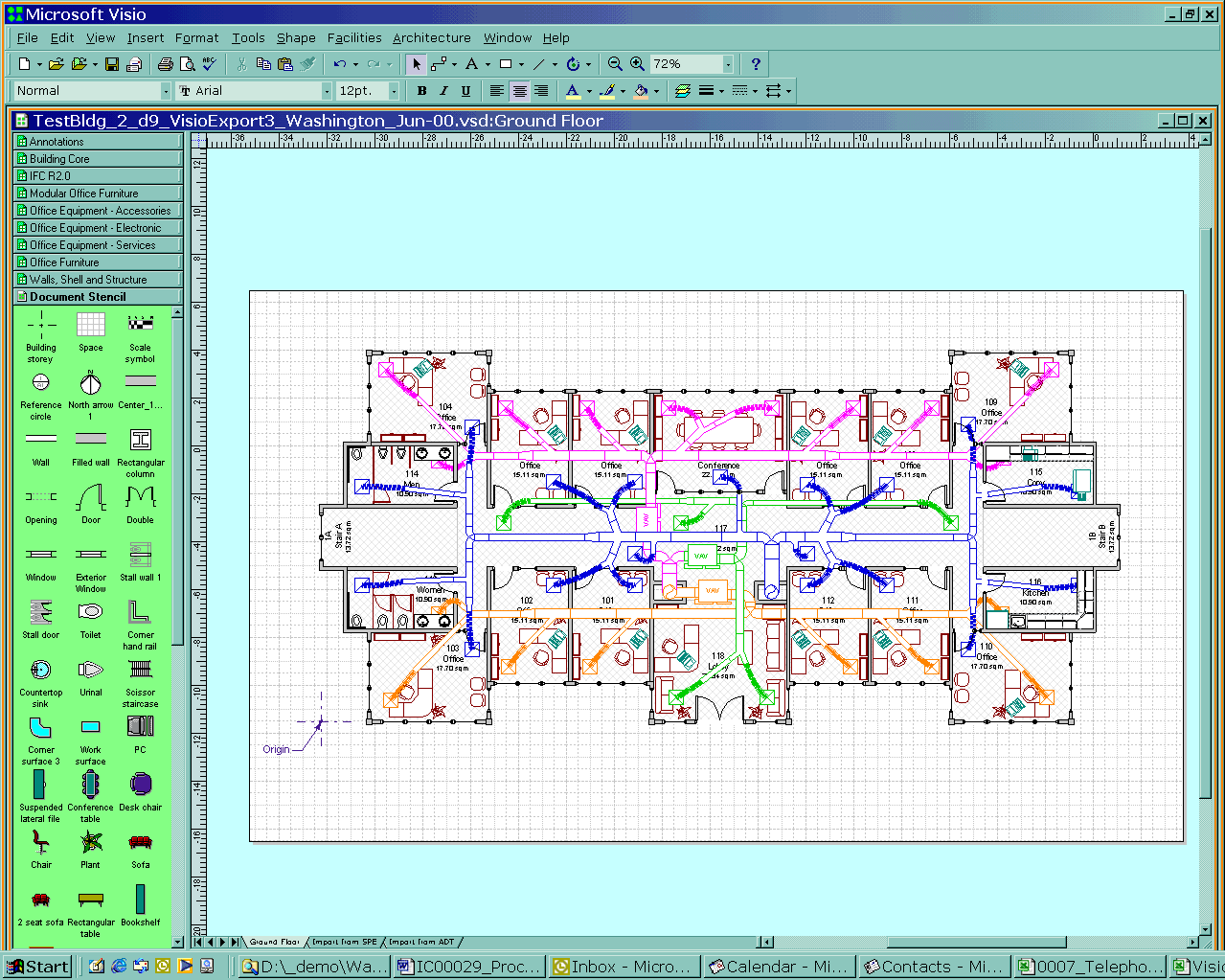This screenshot has width=1225, height=980.
Task: Click the Zoom In magnifier
Action: pyautogui.click(x=637, y=64)
